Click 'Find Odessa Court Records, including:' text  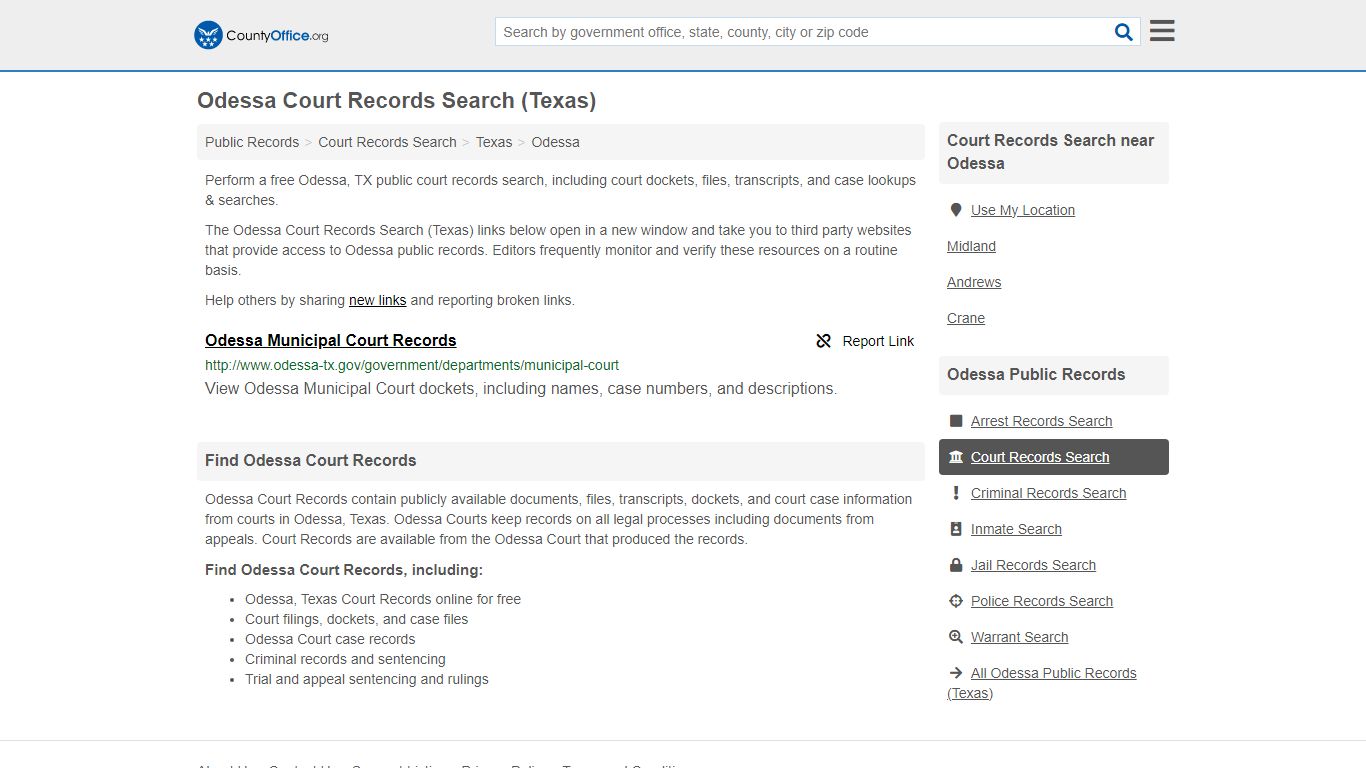coord(344,570)
